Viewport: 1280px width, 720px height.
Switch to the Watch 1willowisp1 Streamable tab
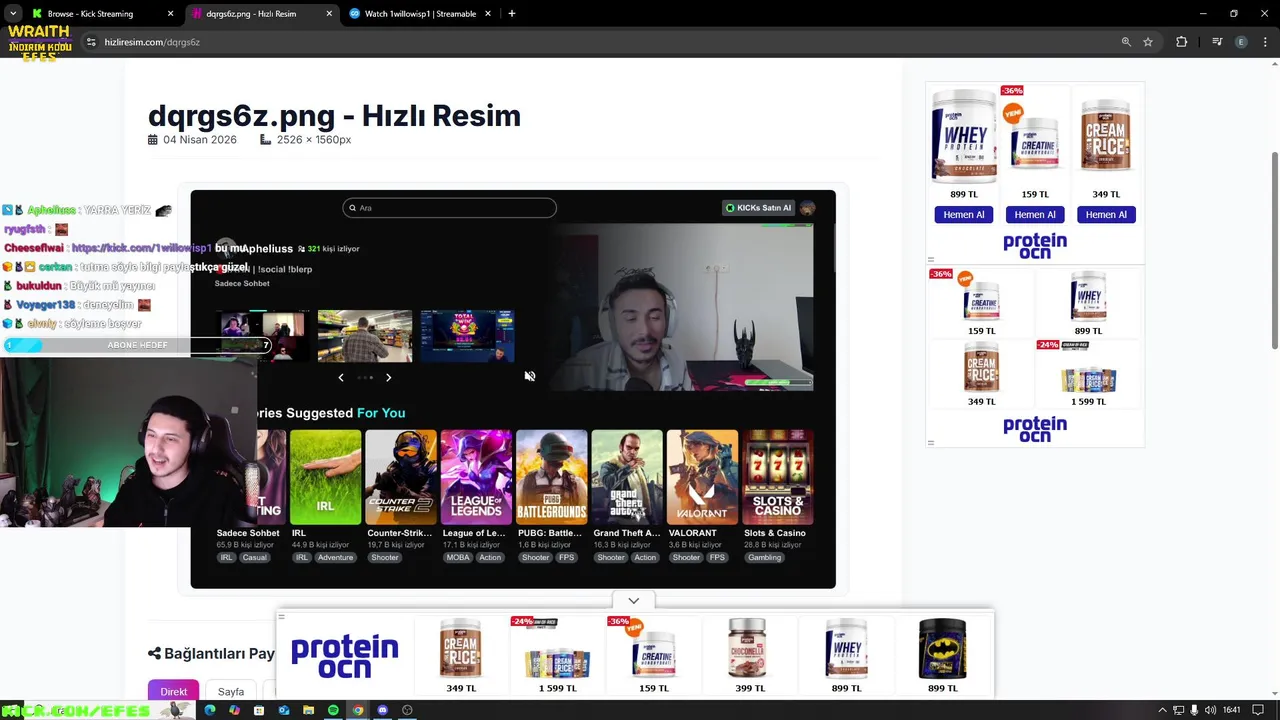420,14
